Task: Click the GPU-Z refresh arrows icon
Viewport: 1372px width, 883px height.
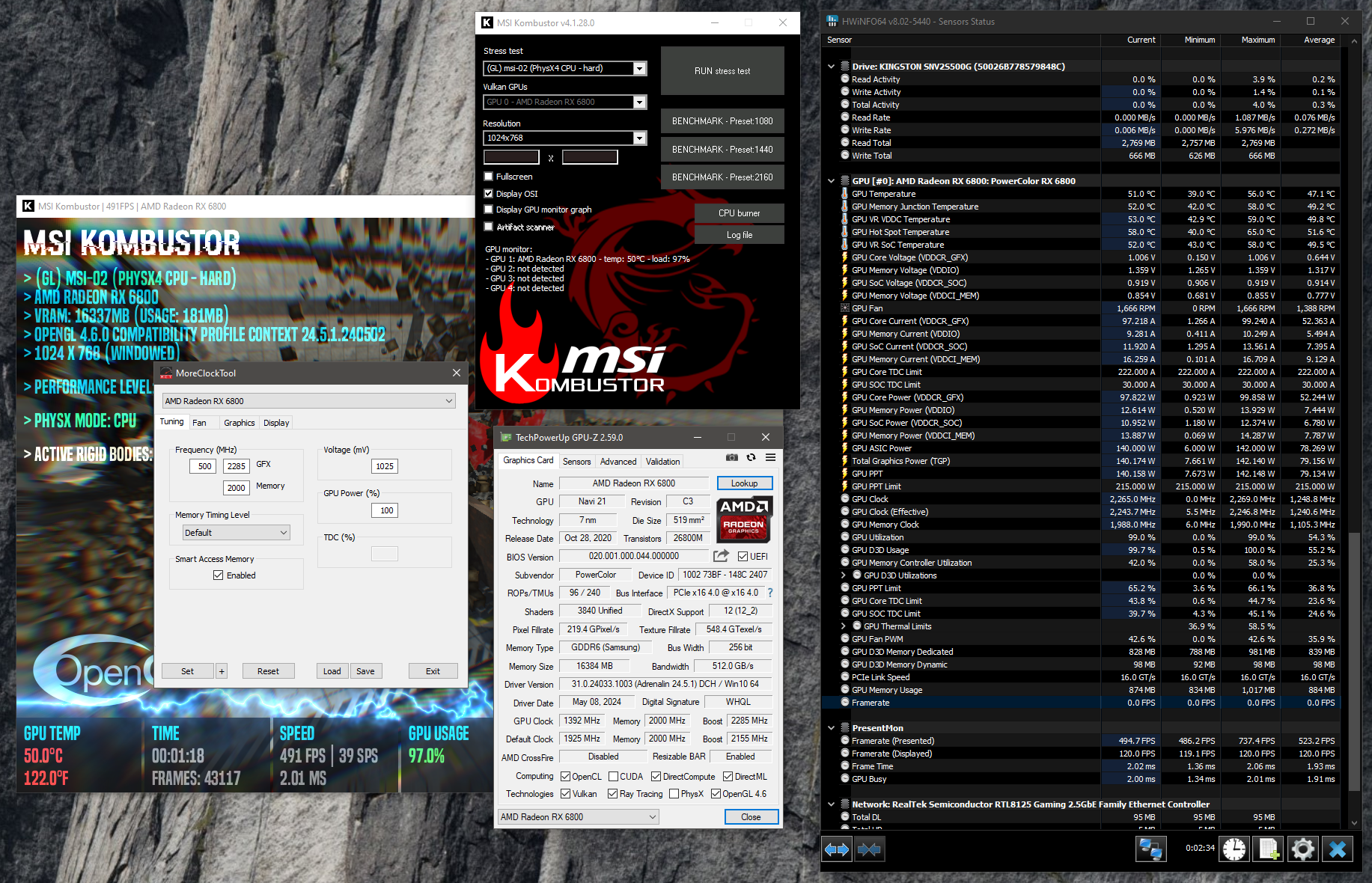Action: click(x=751, y=458)
